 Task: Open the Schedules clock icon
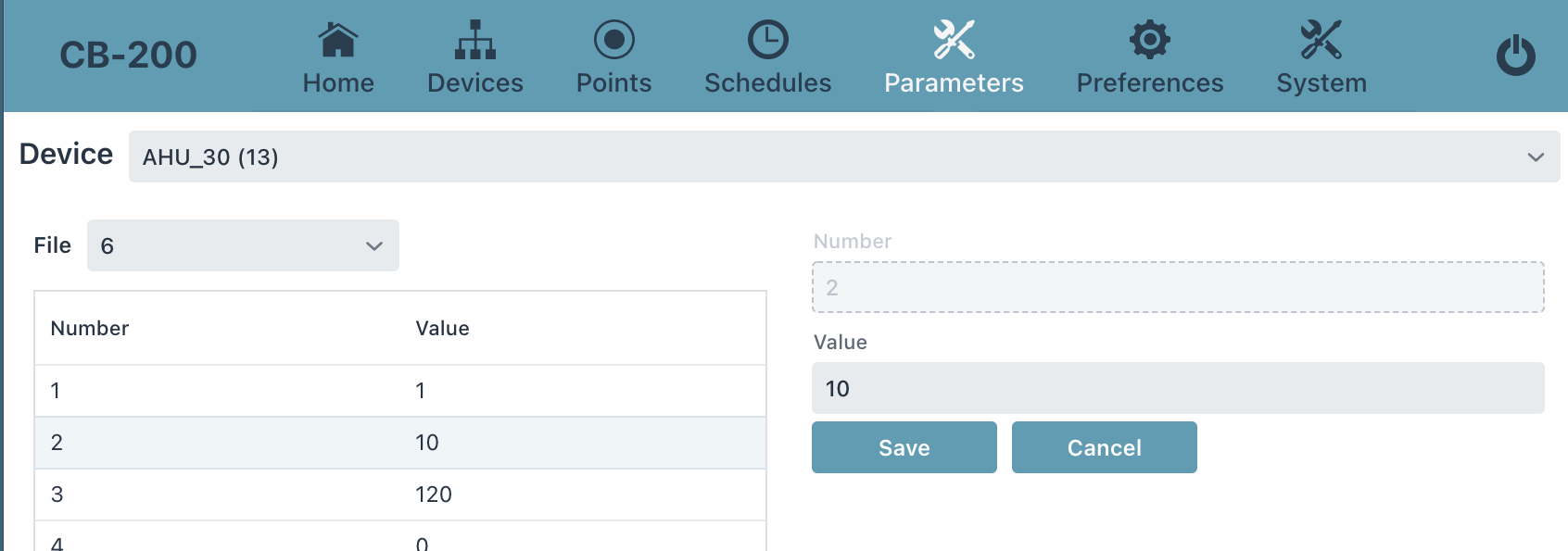[x=768, y=40]
